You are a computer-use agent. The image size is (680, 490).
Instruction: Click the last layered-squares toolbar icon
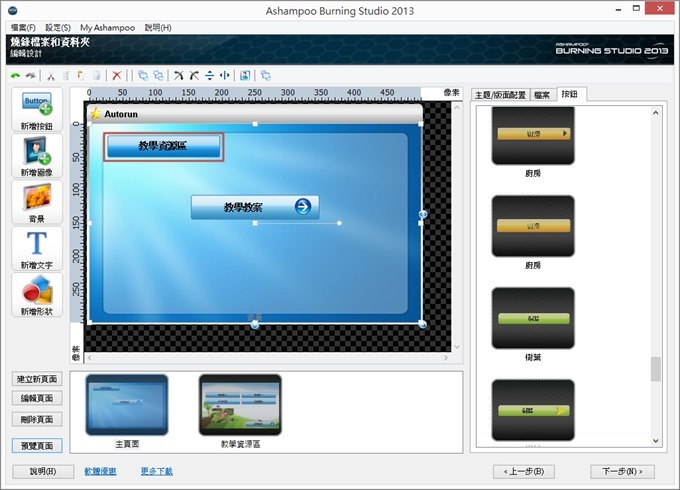click(265, 75)
